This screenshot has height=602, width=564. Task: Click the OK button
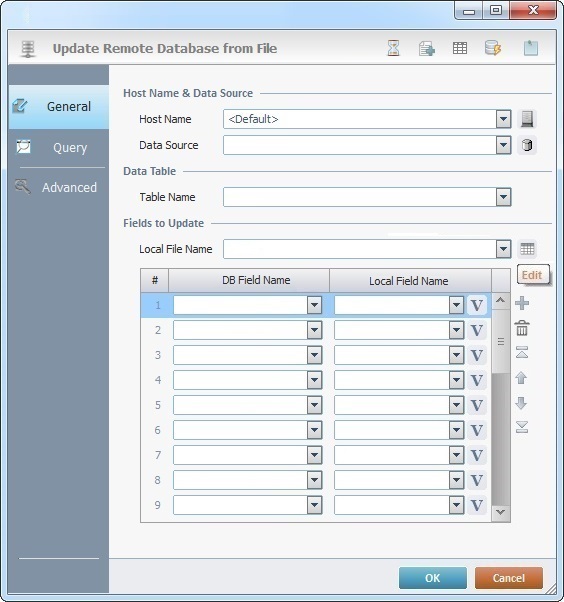point(433,578)
